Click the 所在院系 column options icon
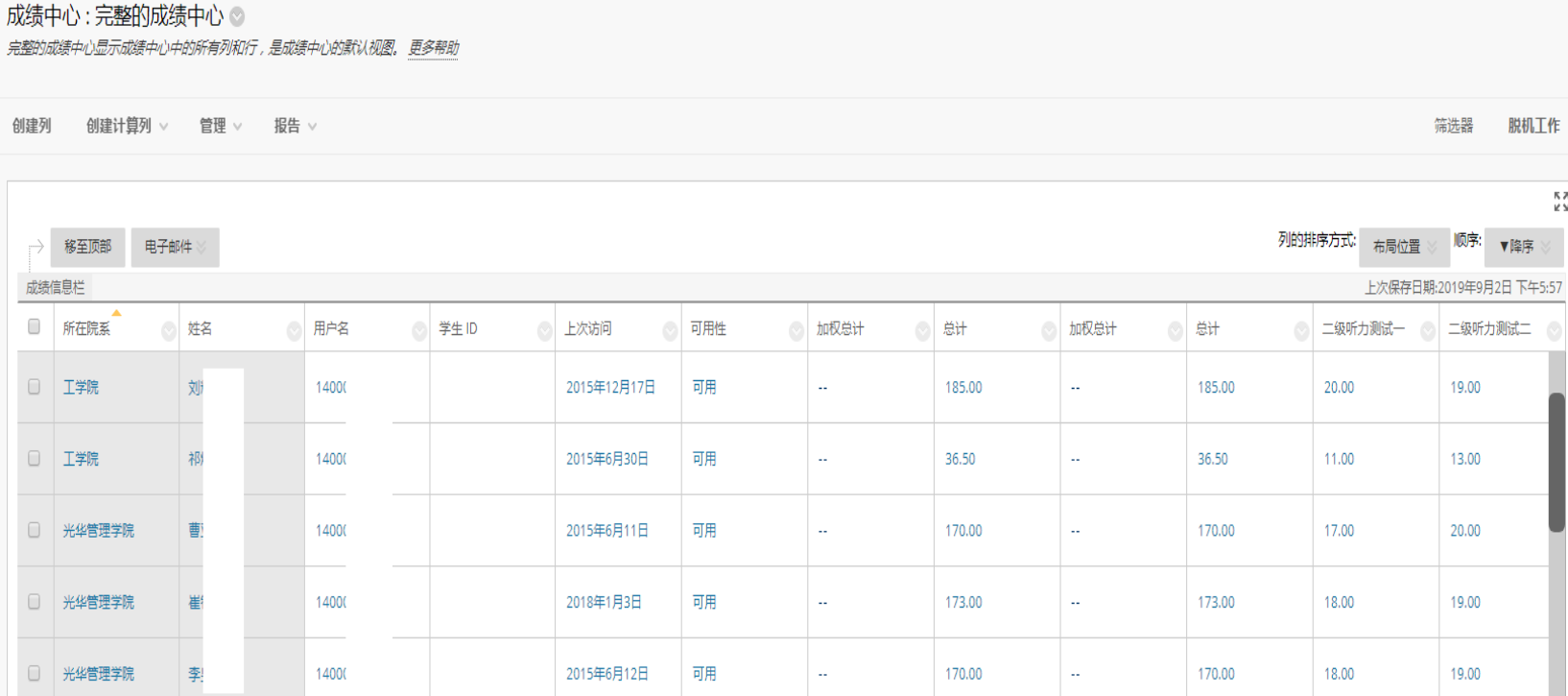 pyautogui.click(x=169, y=331)
